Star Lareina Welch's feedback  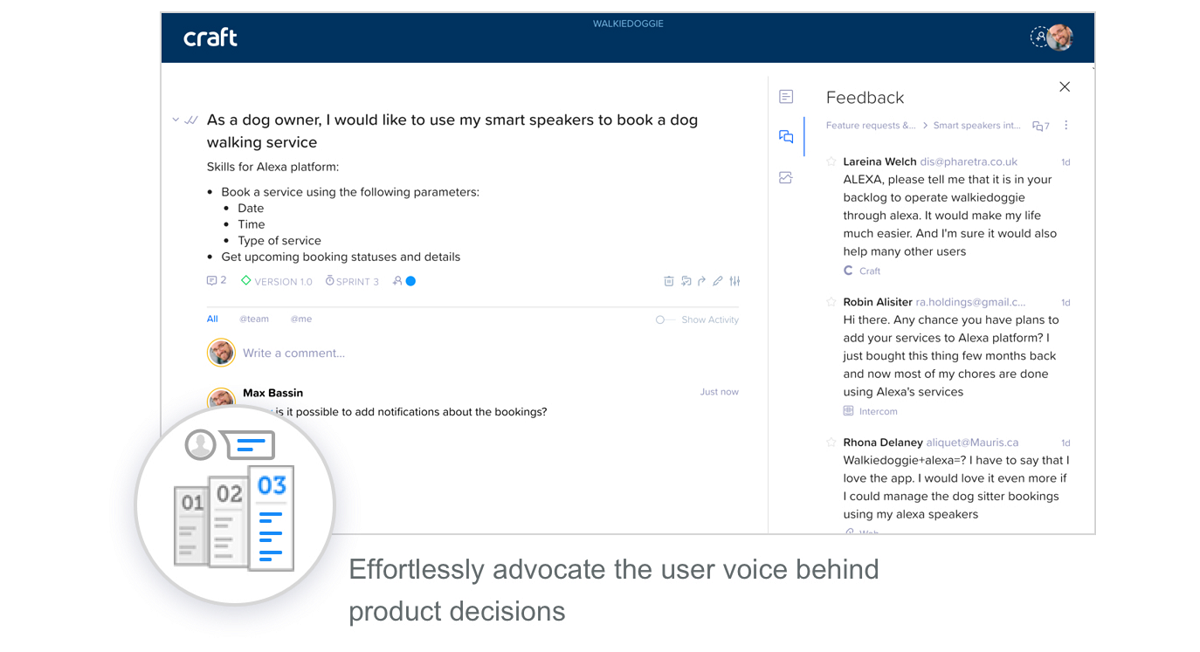pyautogui.click(x=831, y=162)
